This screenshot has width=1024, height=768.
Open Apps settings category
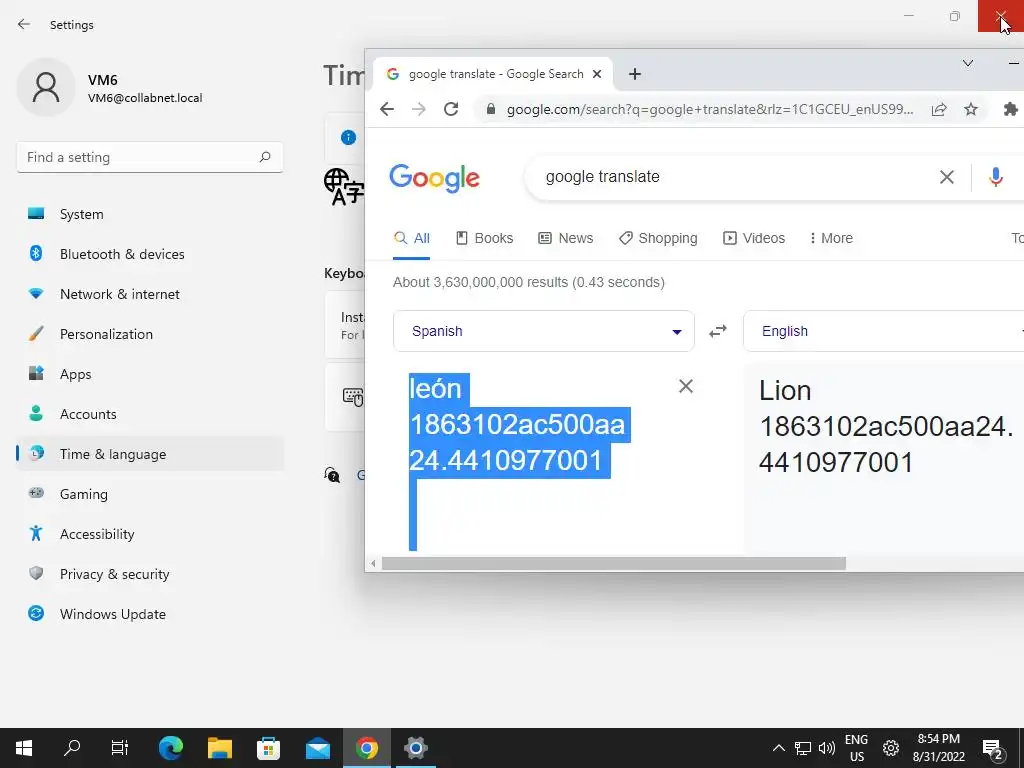150,374
